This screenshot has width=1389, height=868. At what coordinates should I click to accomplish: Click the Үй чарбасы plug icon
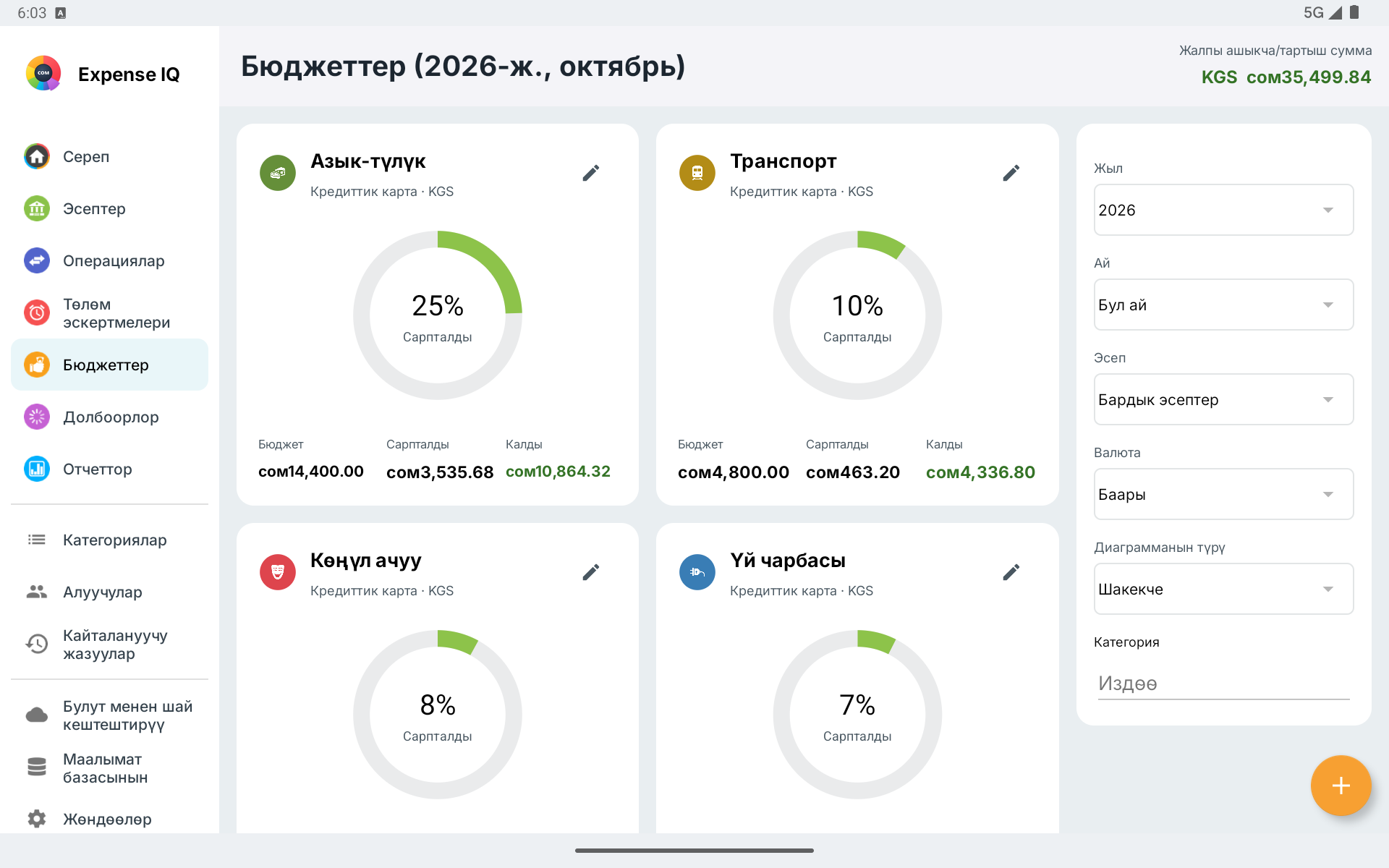click(697, 572)
